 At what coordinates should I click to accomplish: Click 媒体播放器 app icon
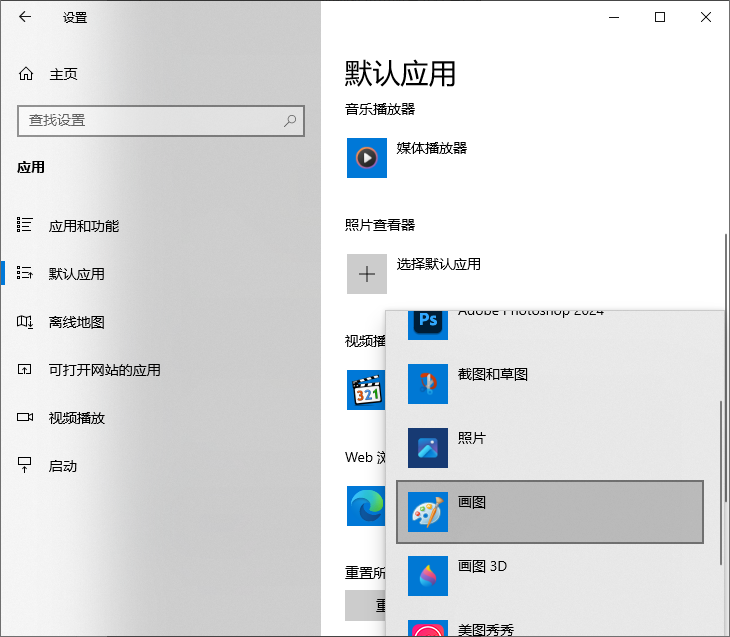pos(367,158)
